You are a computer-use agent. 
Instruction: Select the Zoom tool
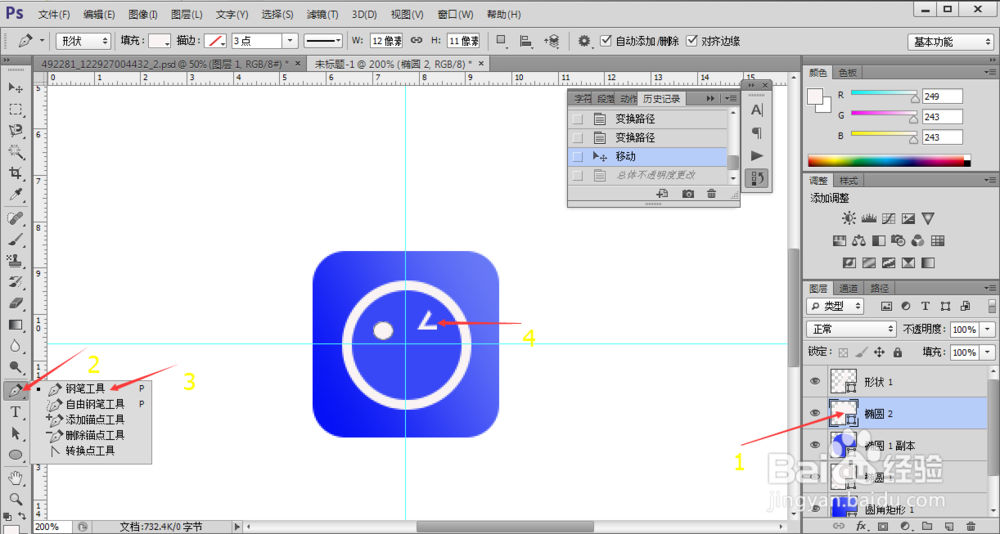click(x=16, y=499)
